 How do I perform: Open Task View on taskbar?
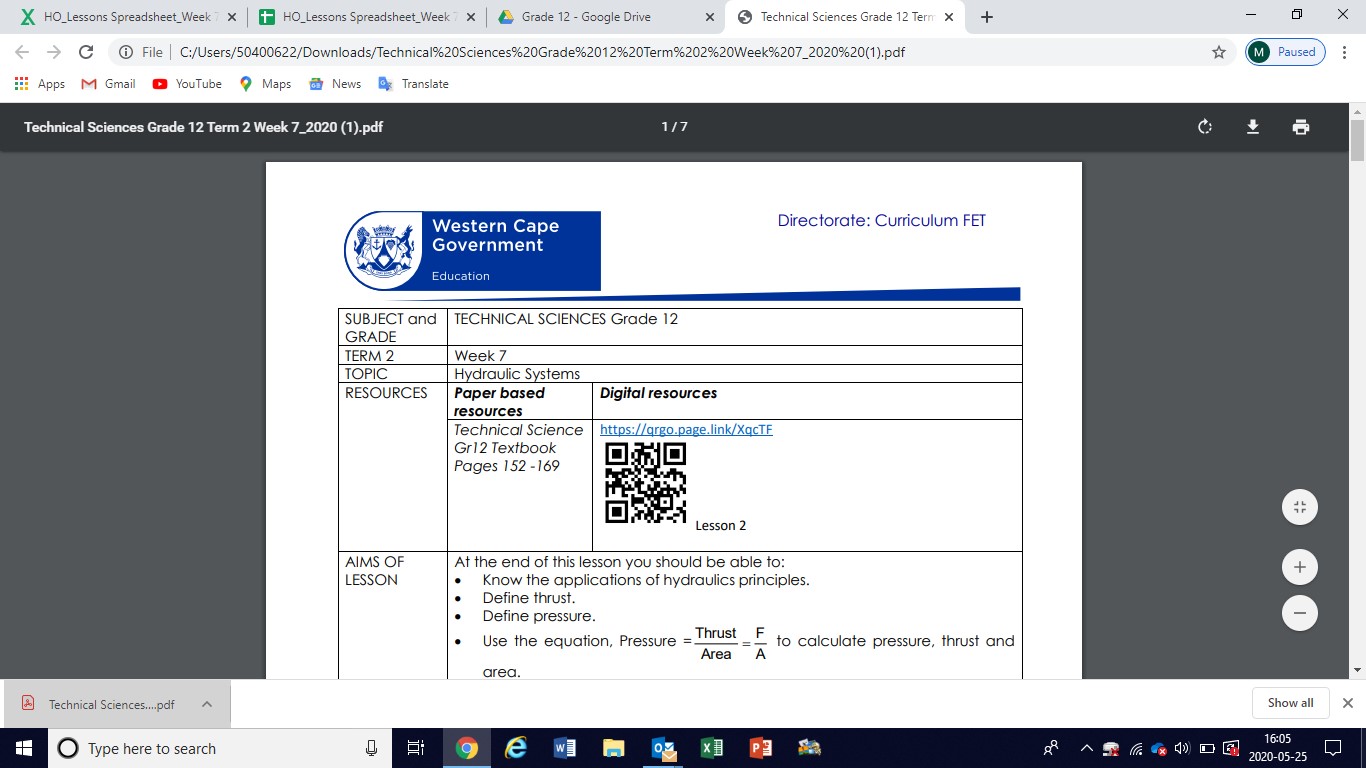click(416, 748)
